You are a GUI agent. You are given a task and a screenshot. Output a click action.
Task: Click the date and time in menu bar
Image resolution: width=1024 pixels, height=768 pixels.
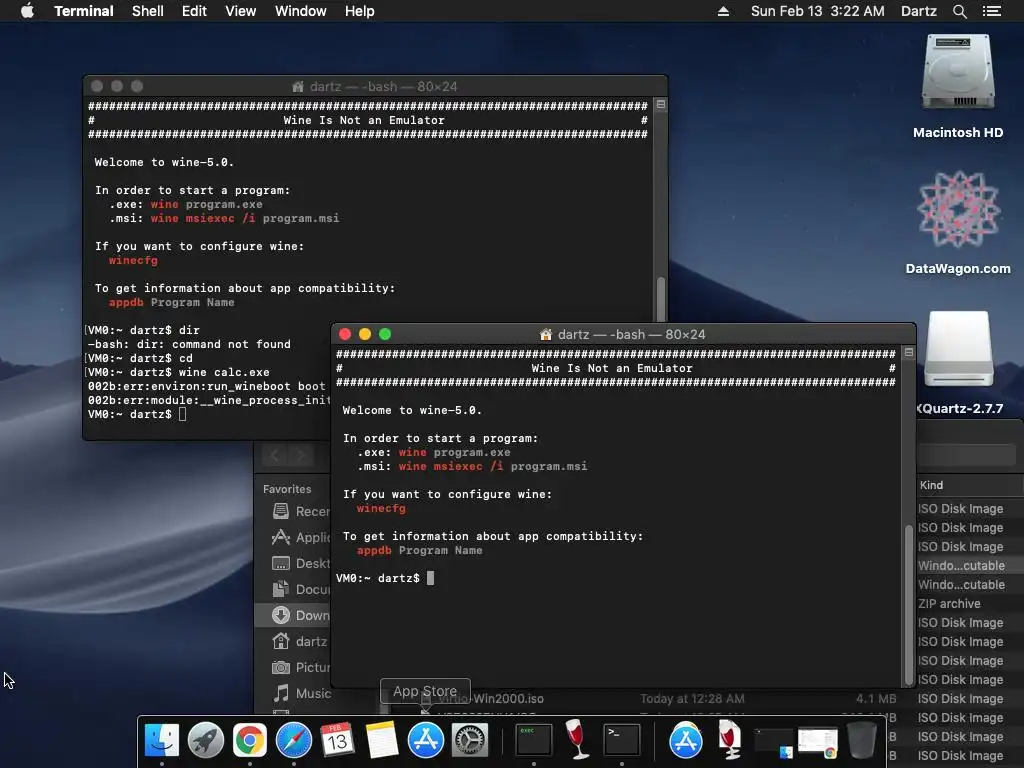pyautogui.click(x=818, y=11)
